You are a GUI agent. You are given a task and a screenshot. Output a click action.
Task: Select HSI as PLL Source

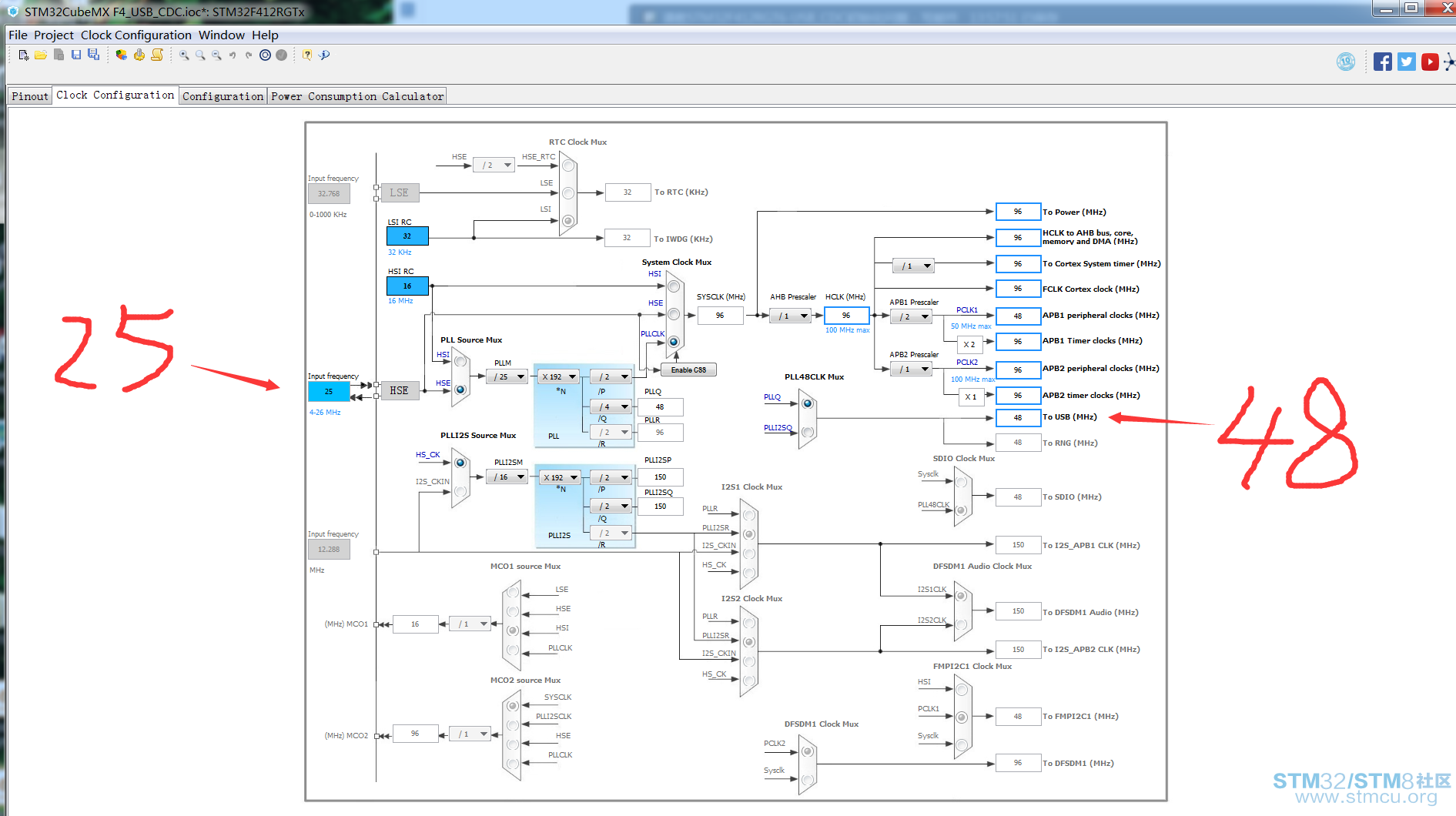(x=460, y=361)
